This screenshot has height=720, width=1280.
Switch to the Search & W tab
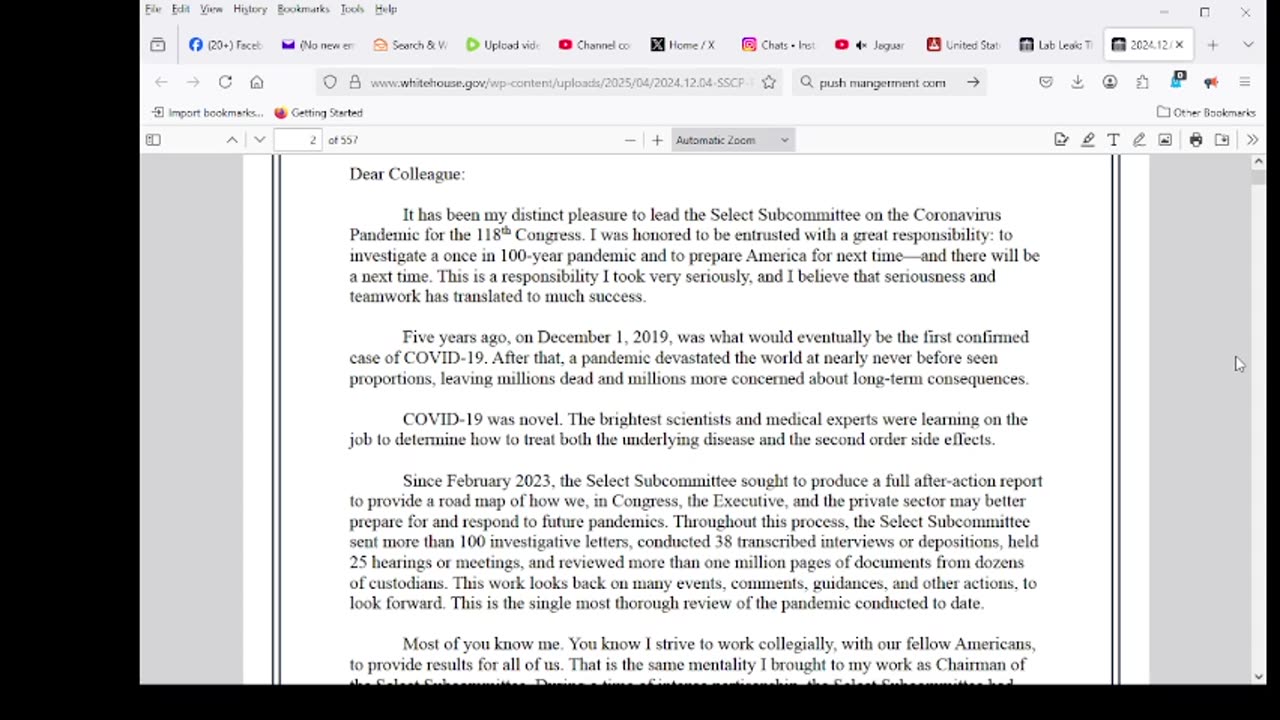pos(410,45)
